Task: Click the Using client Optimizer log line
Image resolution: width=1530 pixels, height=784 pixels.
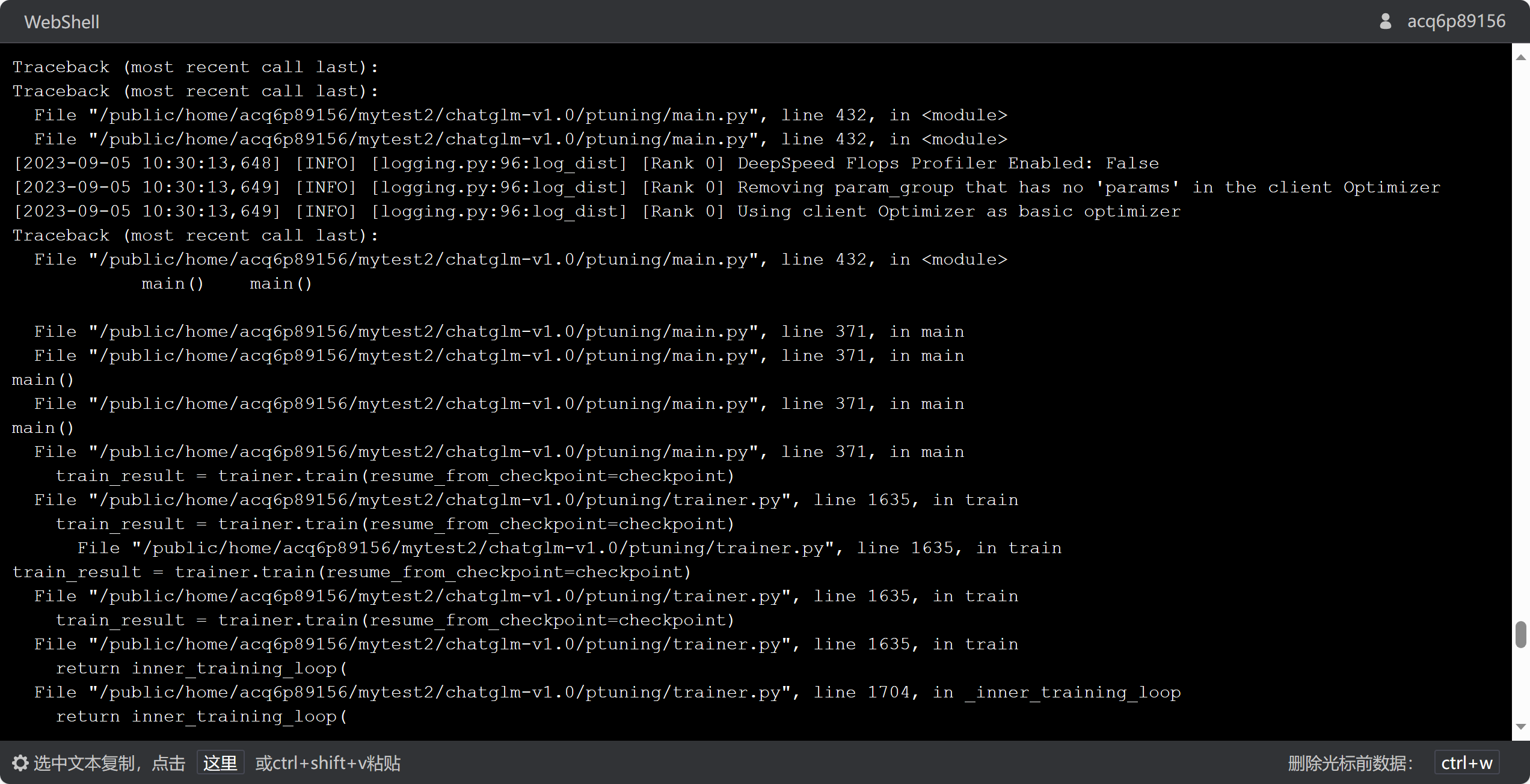Action: coord(595,212)
